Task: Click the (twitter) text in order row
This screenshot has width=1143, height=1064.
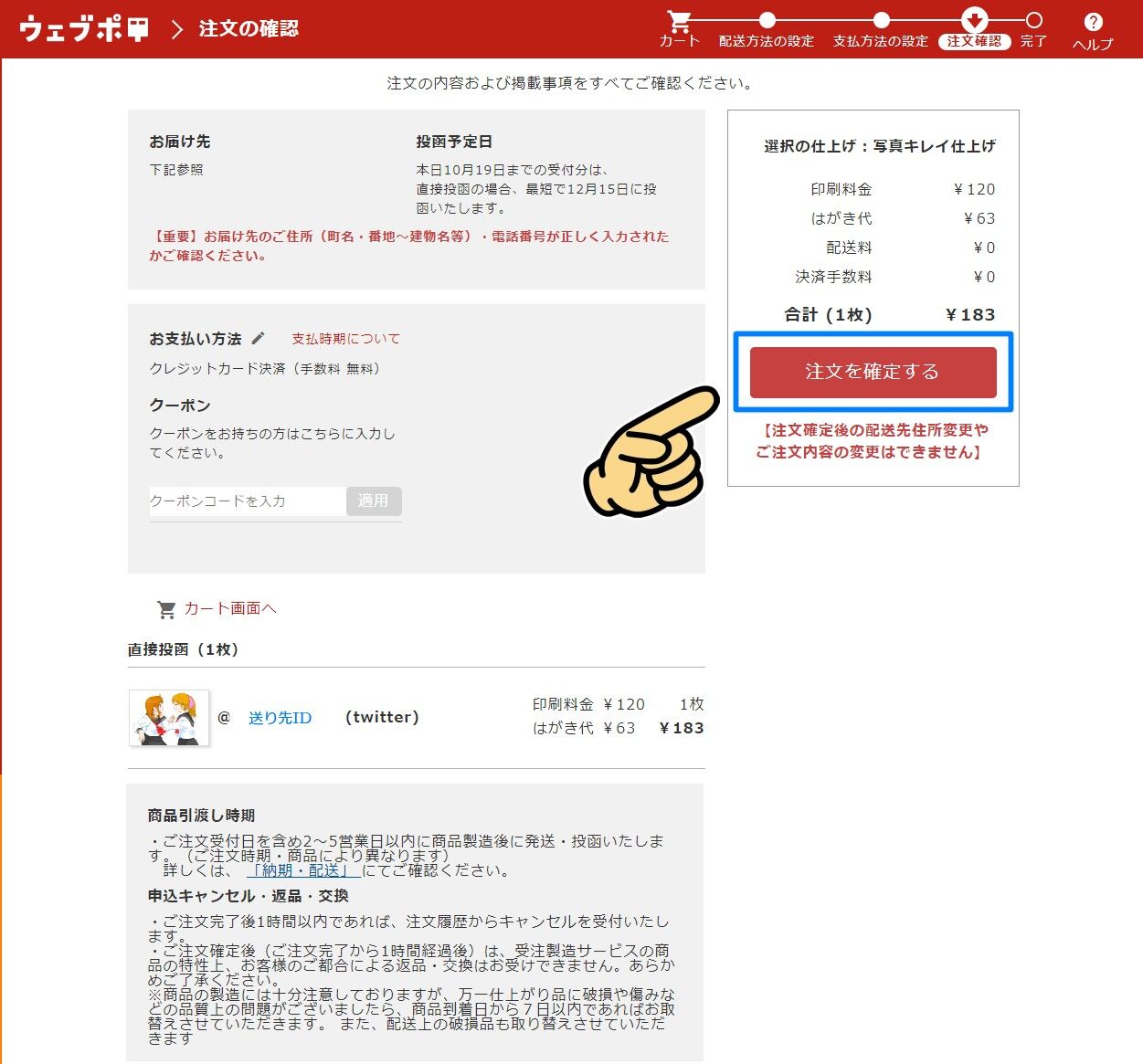Action: click(x=382, y=717)
